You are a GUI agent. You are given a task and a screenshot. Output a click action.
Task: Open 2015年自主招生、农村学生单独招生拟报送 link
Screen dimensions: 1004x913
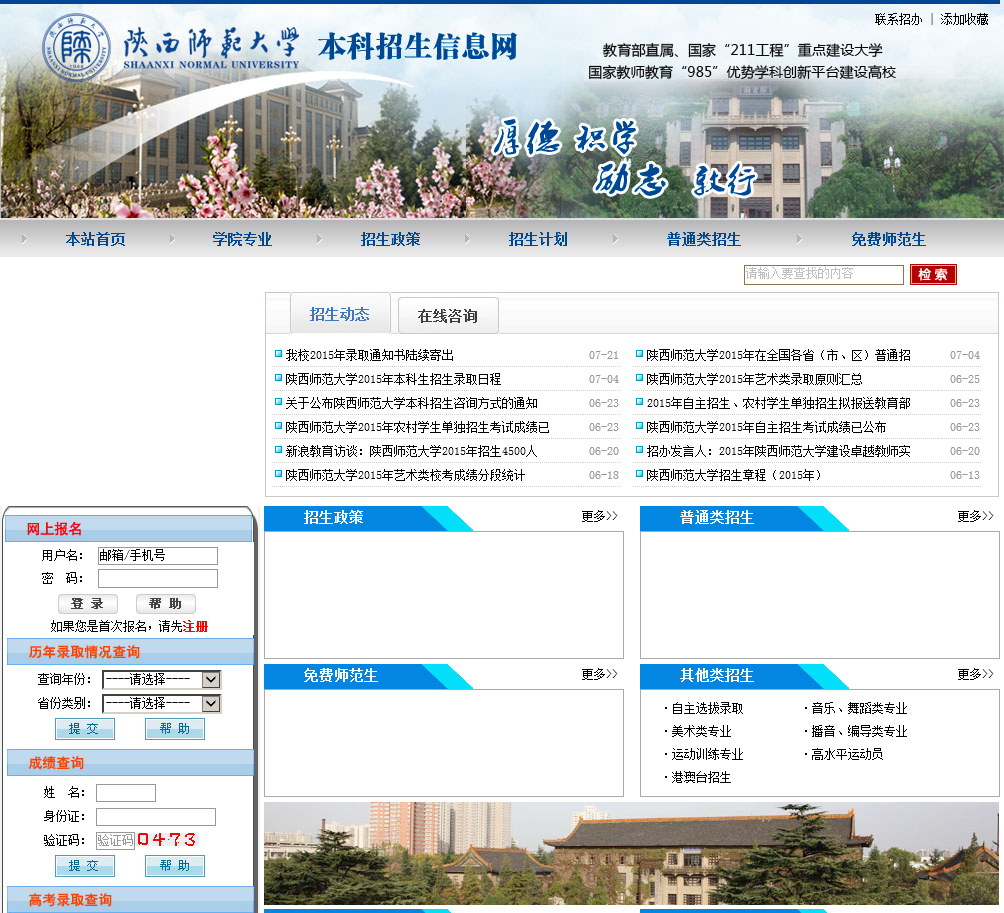click(778, 403)
